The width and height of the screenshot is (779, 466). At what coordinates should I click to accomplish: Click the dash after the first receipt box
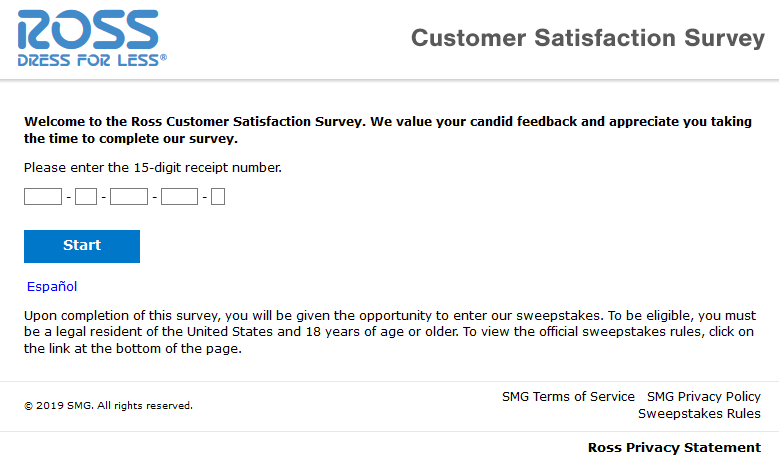point(69,197)
